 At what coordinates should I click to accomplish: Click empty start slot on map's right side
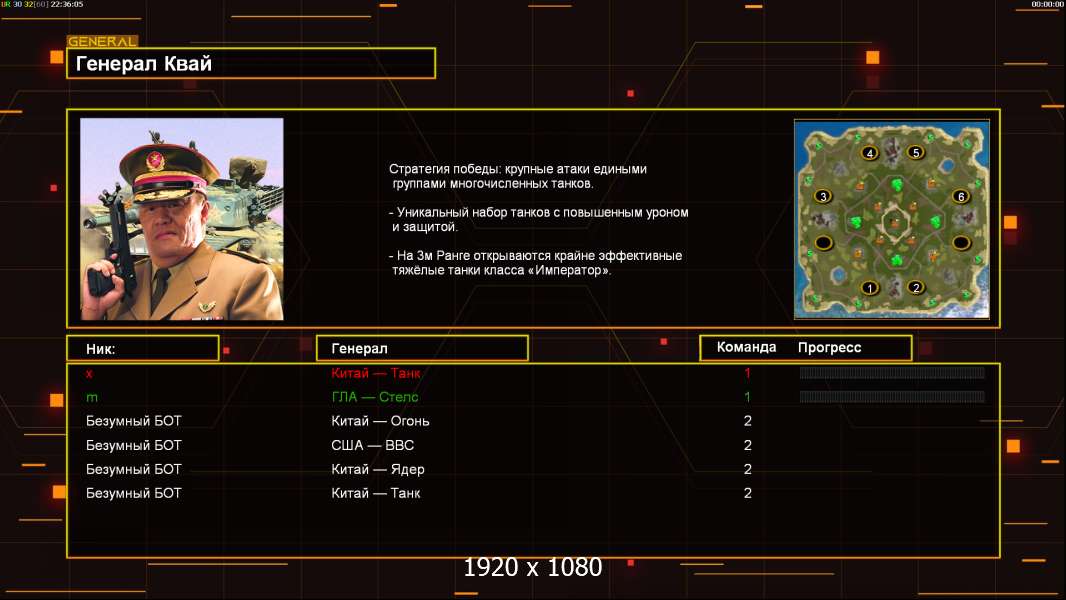961,243
